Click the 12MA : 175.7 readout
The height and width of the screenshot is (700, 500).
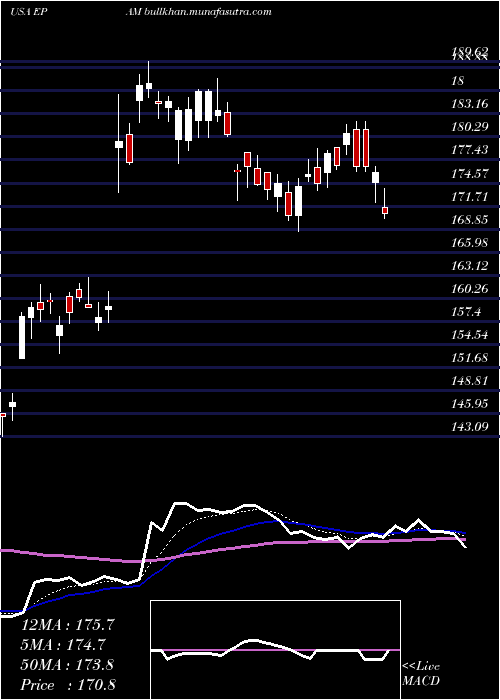click(68, 625)
